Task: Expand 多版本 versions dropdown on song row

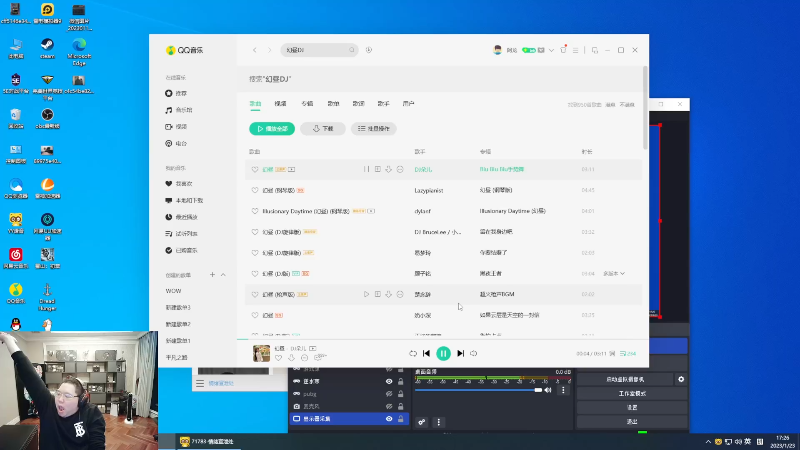Action: (614, 273)
